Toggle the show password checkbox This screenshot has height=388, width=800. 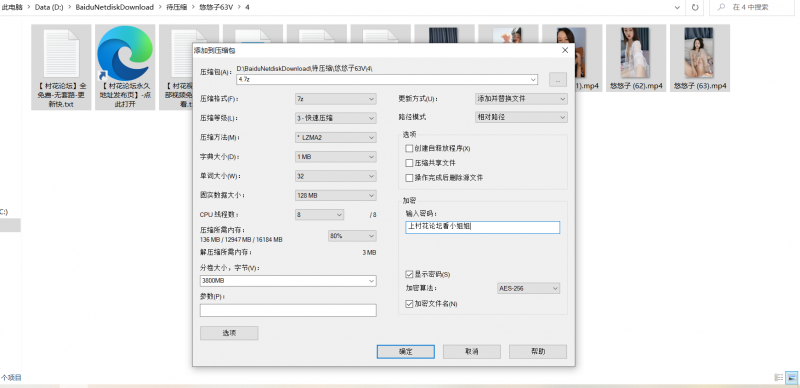click(409, 274)
